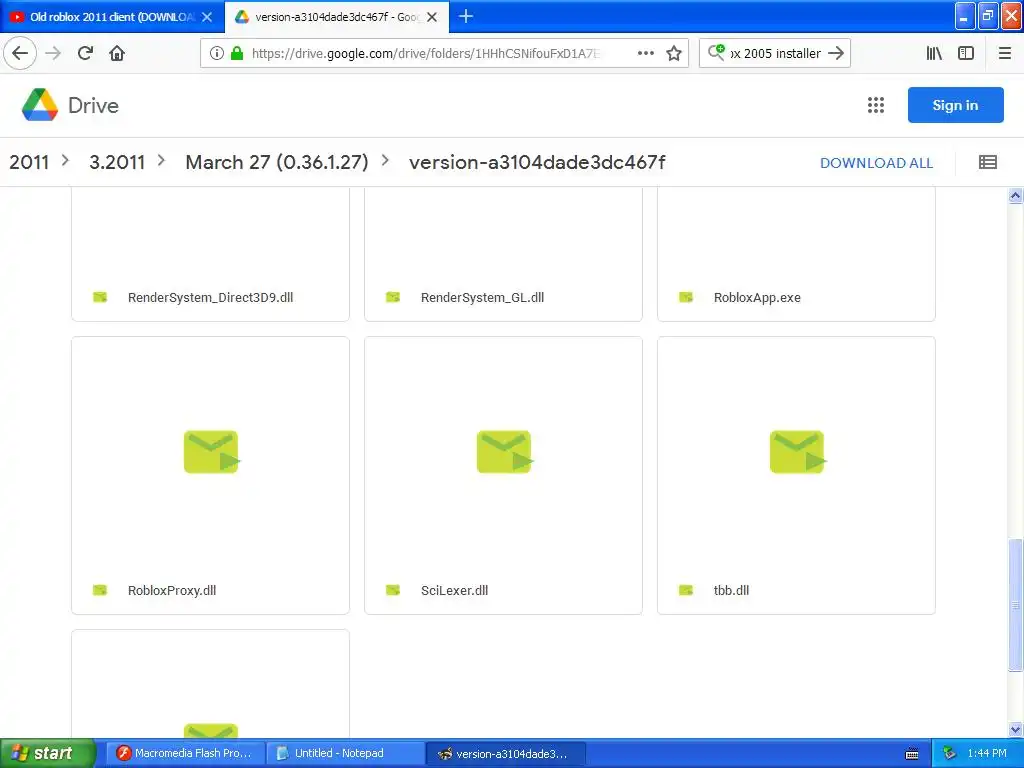Close the Old roblox 2011 client tab
The width and height of the screenshot is (1024, 768).
click(x=207, y=17)
